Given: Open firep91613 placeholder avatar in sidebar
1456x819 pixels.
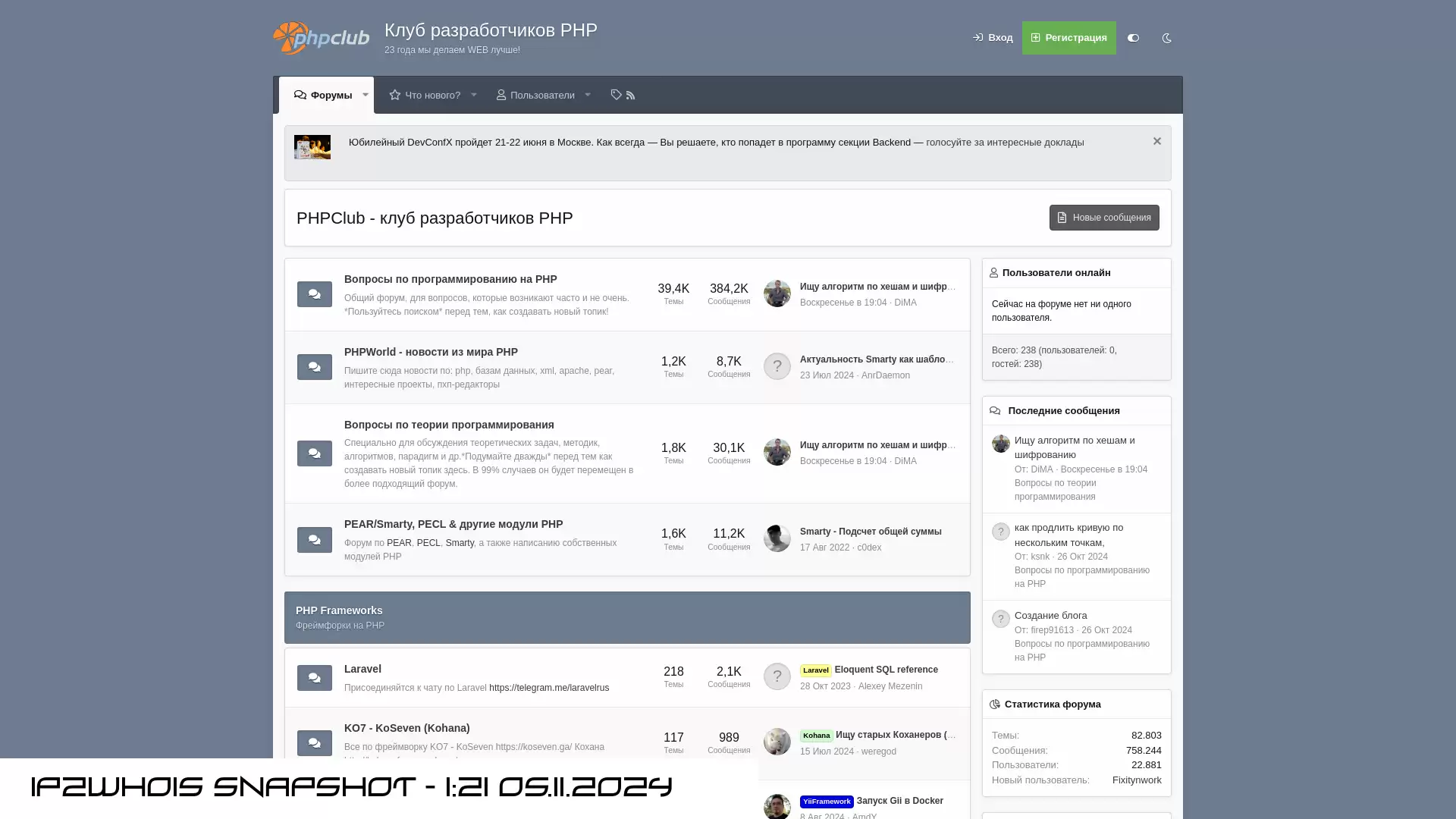Looking at the screenshot, I should click(1001, 619).
